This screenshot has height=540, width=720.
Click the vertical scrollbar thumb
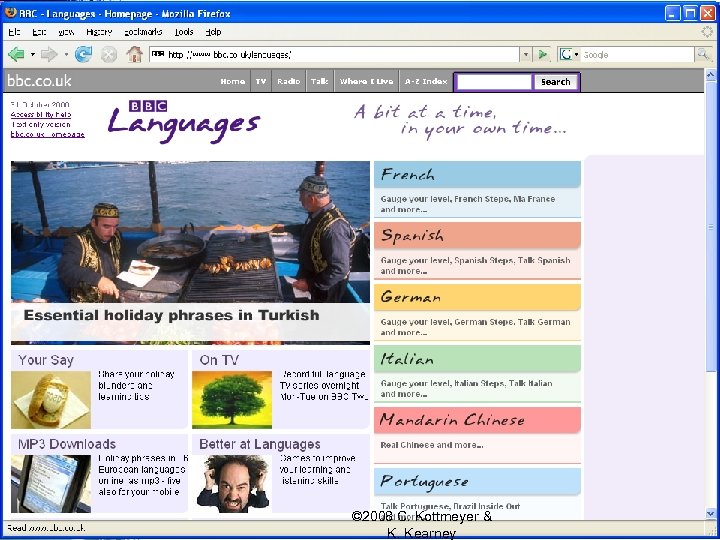(x=710, y=226)
